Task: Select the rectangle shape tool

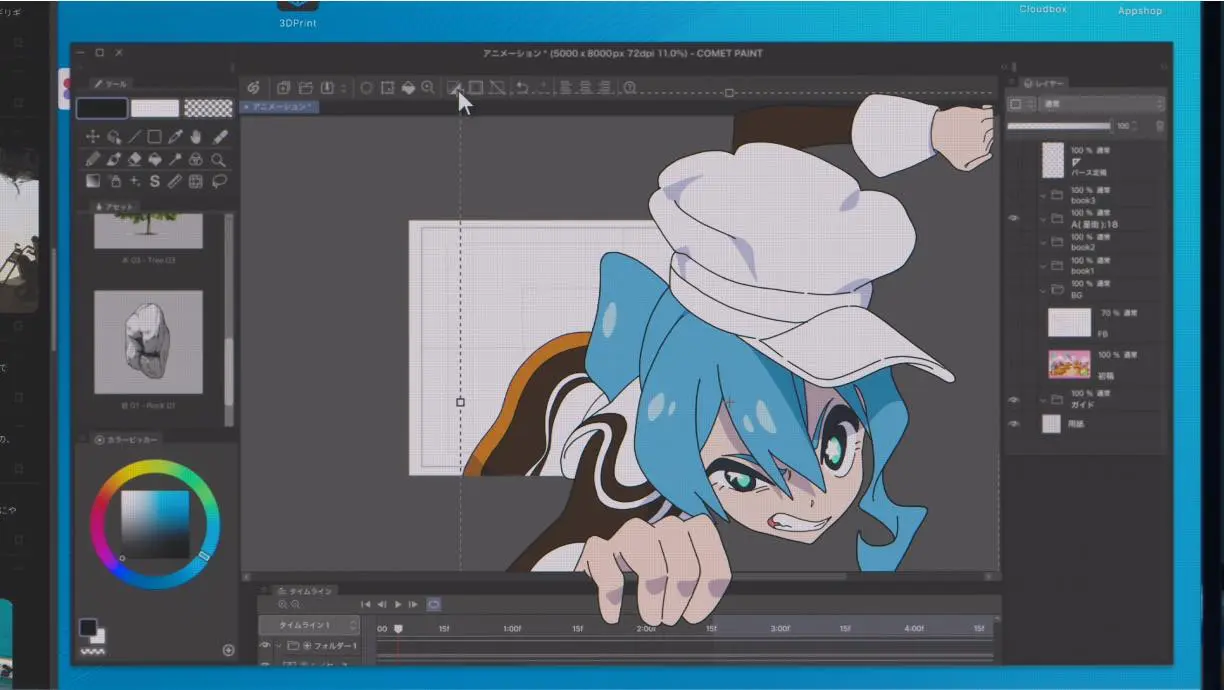Action: pyautogui.click(x=155, y=137)
